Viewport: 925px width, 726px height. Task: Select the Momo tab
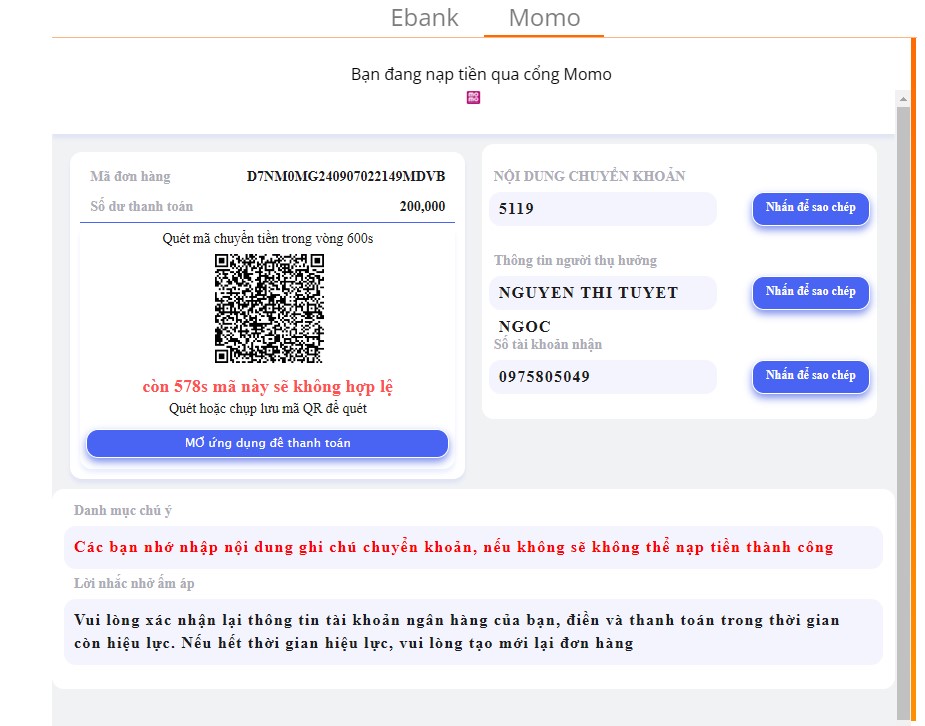544,18
